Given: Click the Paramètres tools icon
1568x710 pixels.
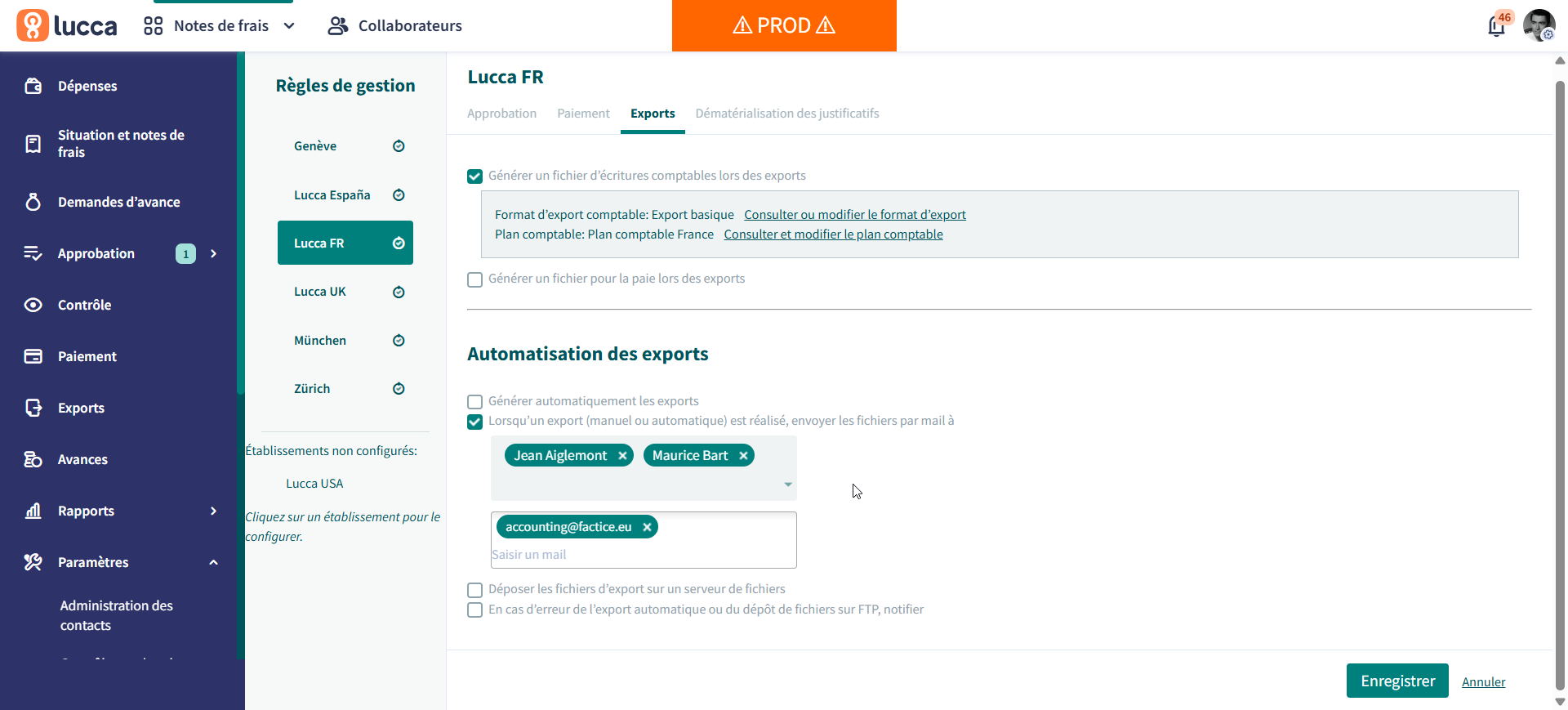Looking at the screenshot, I should 33,562.
